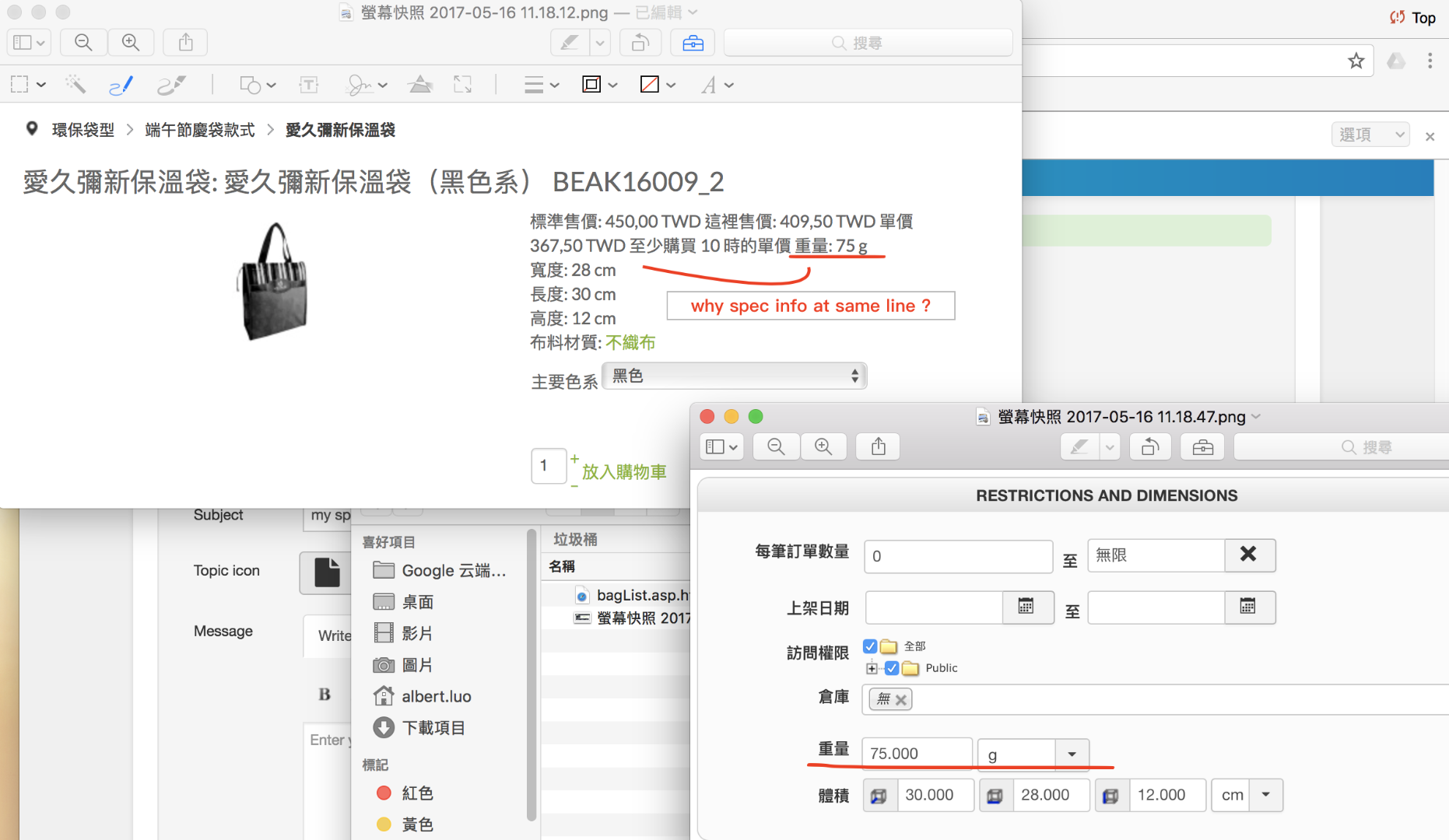
Task: Toggle the highlight pen in the 11.18.12 window
Action: tap(570, 42)
